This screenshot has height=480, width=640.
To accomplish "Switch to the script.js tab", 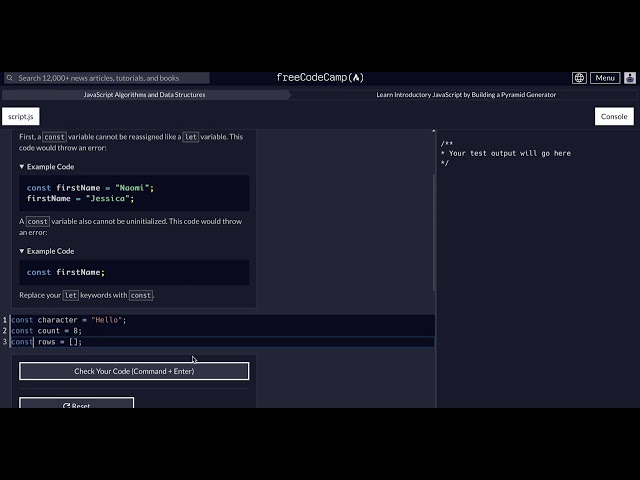I will tap(21, 116).
